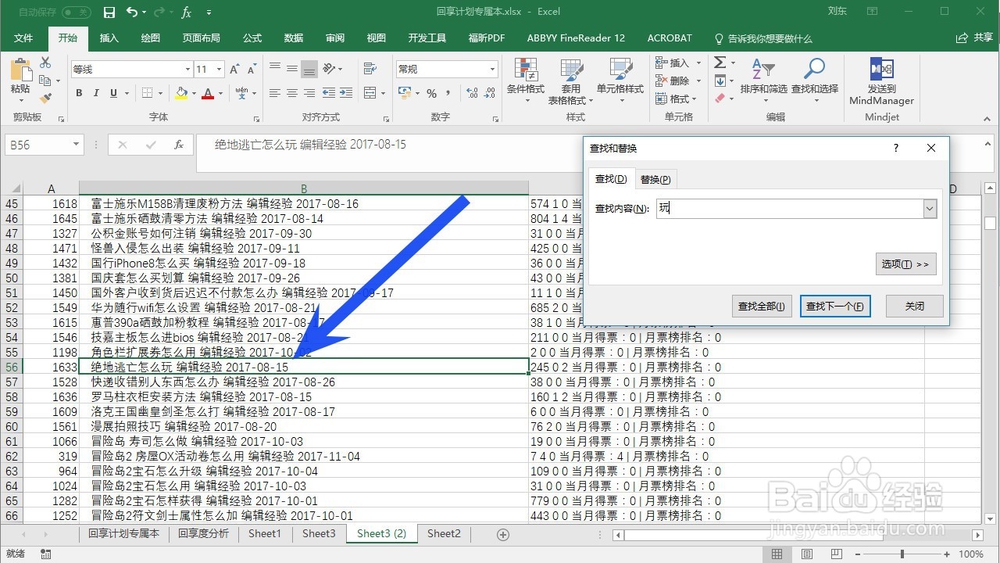Switch to page break preview icon
The height and width of the screenshot is (563, 1000).
point(836,554)
